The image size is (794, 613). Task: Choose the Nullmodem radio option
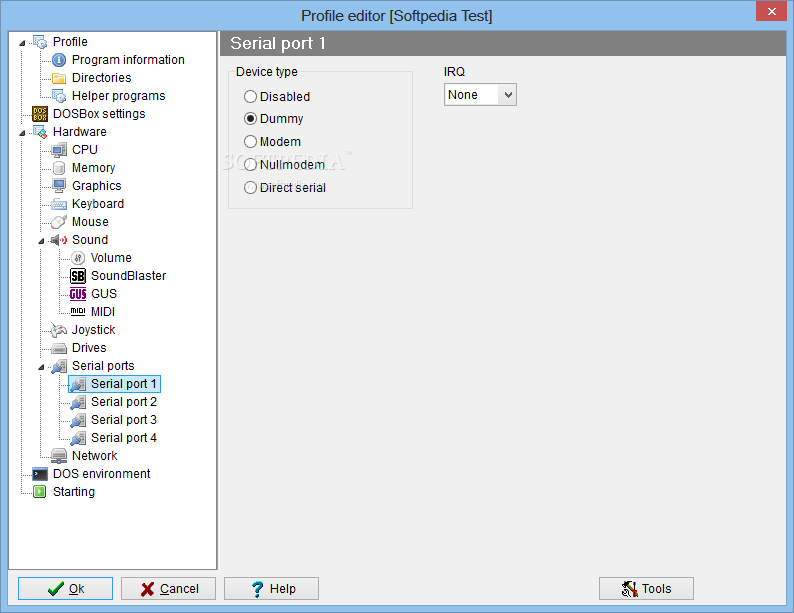pyautogui.click(x=284, y=165)
